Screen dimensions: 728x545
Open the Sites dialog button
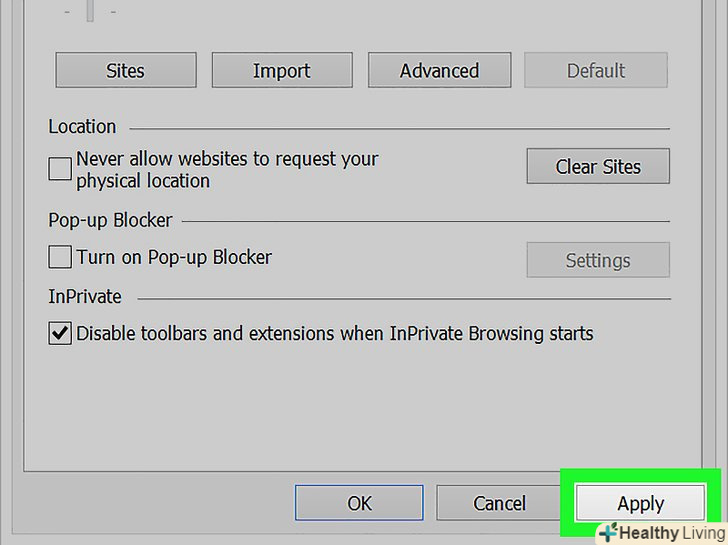[125, 71]
